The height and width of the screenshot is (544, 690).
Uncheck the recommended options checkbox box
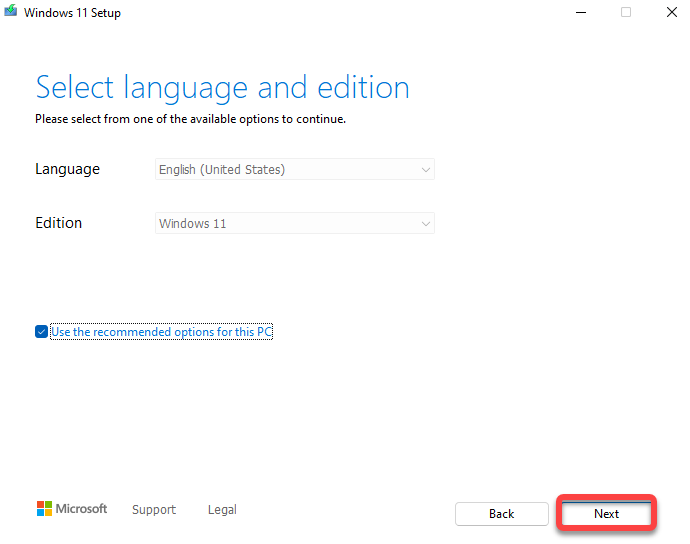[41, 332]
